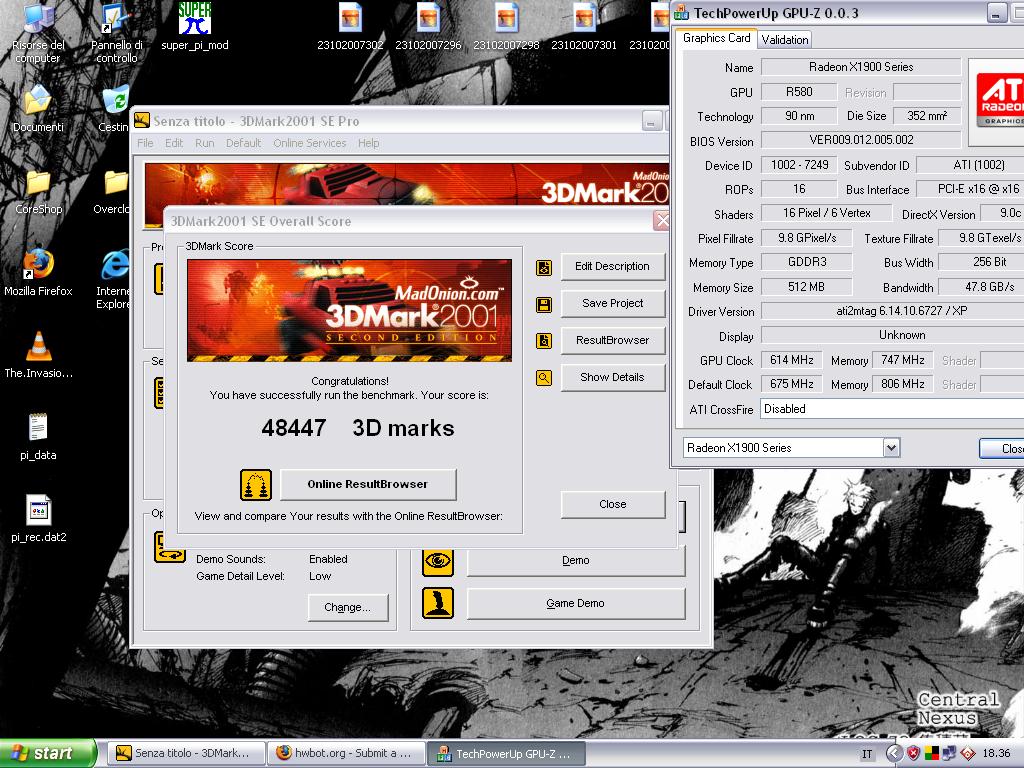The width and height of the screenshot is (1024, 768).
Task: Switch to hwbot.org Firefox taskbar item
Action: pyautogui.click(x=347, y=754)
